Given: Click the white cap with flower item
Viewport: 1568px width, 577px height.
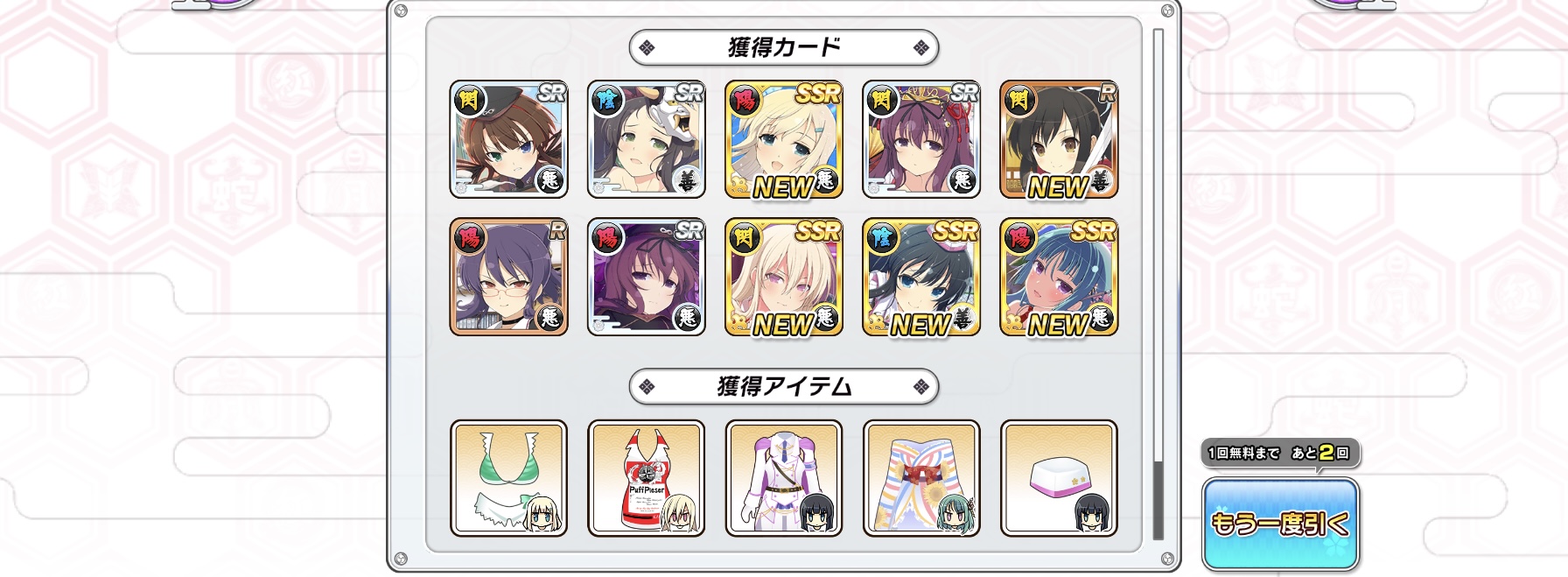Looking at the screenshot, I should point(1059,478).
